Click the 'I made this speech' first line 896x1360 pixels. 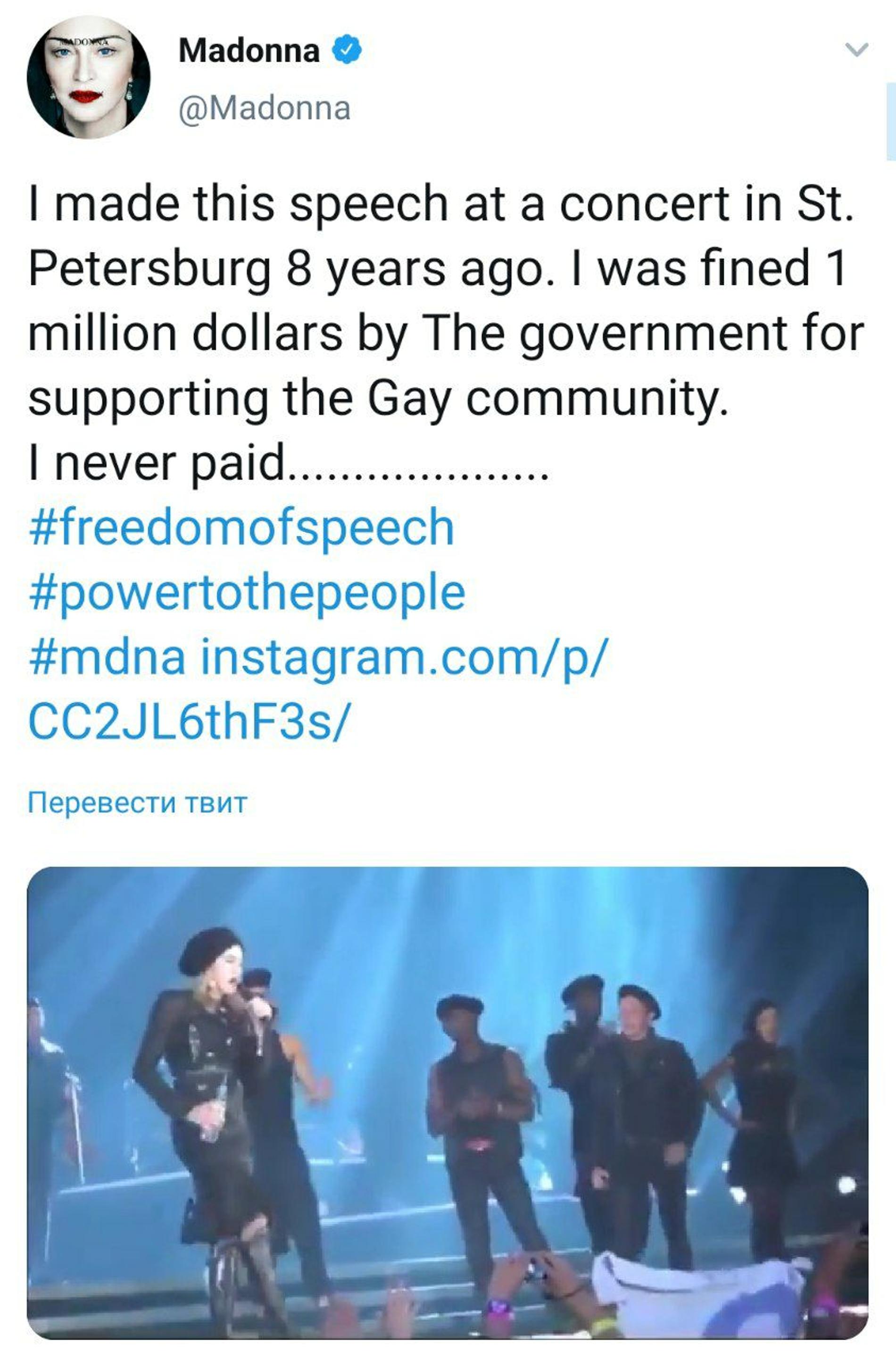[440, 204]
